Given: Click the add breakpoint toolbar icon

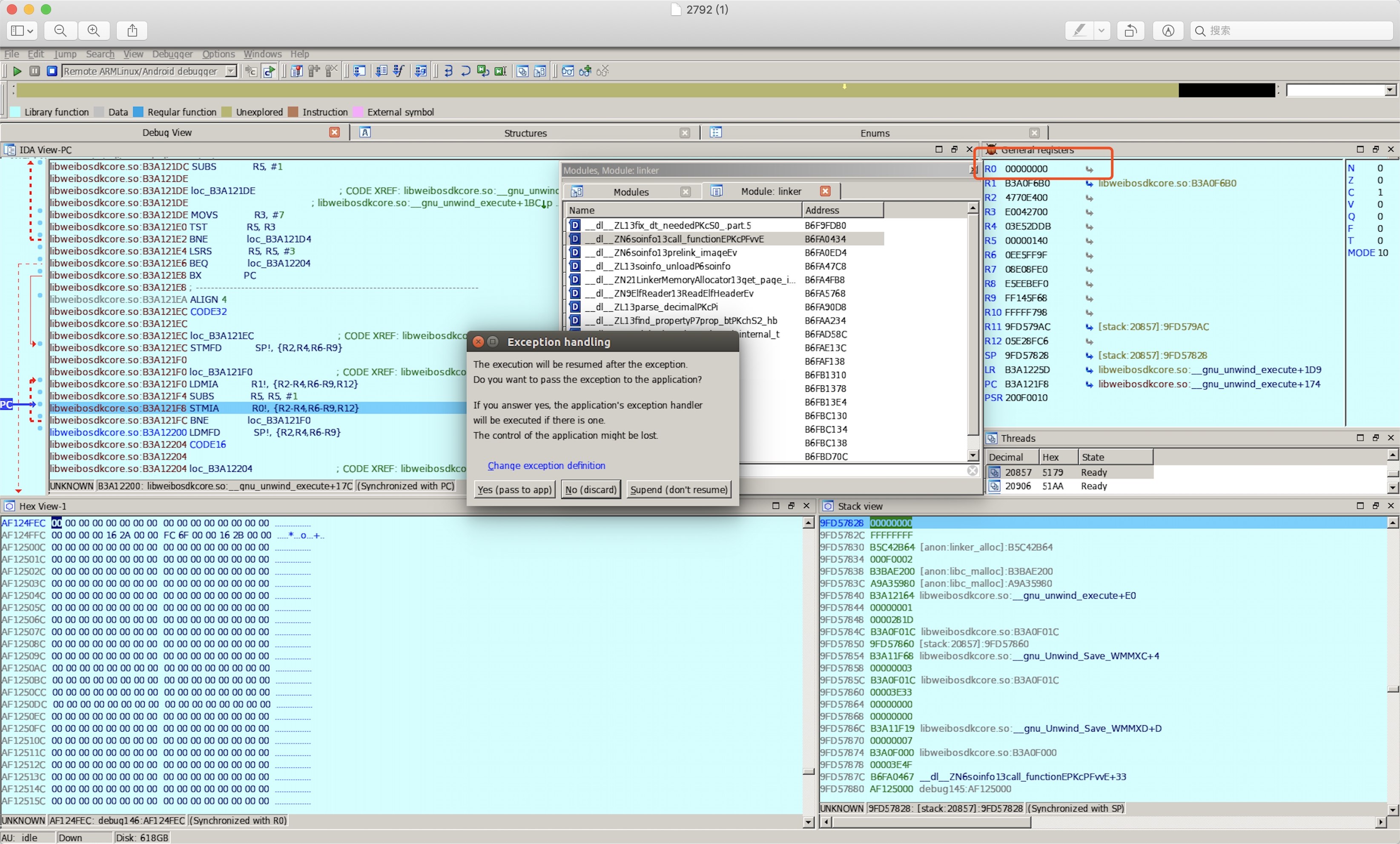Looking at the screenshot, I should pos(584,71).
